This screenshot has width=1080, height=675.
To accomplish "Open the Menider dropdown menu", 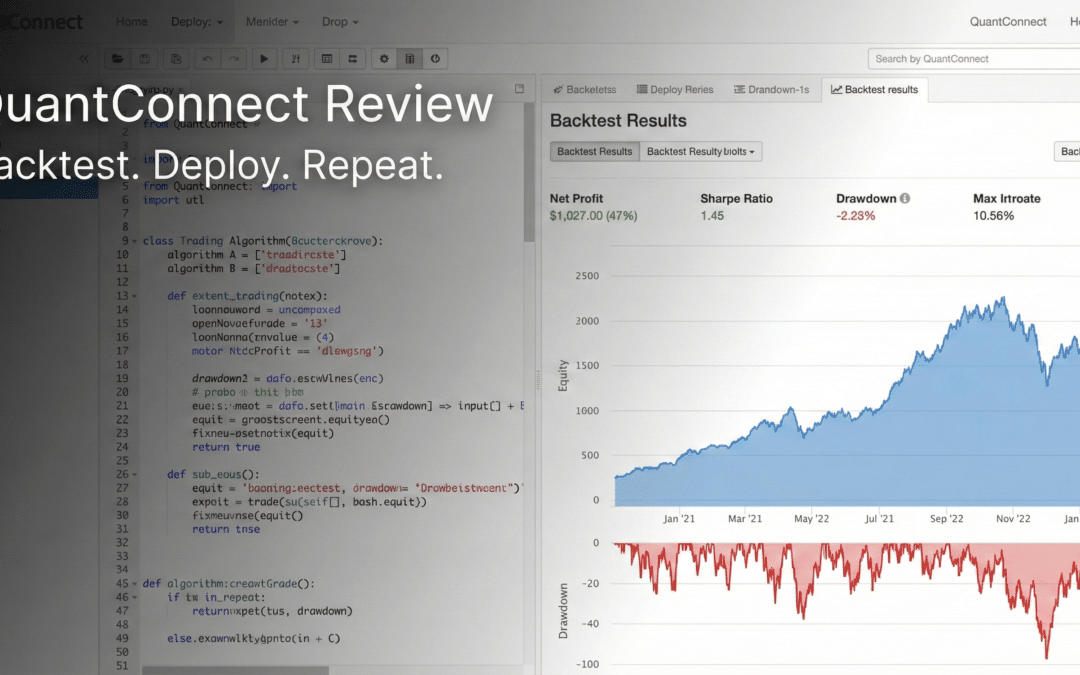I will pos(272,22).
